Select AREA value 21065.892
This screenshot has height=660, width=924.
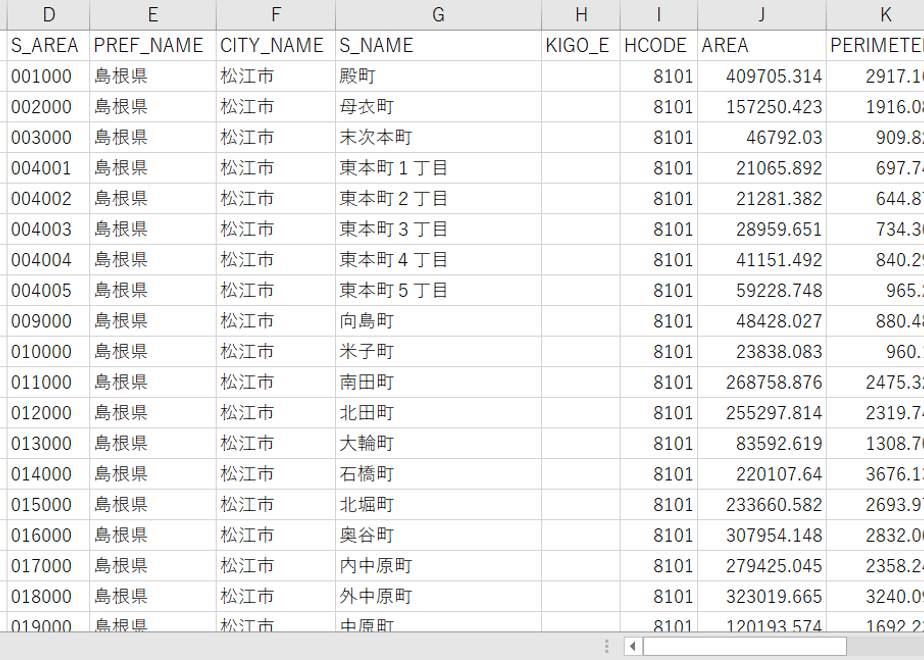click(x=762, y=168)
